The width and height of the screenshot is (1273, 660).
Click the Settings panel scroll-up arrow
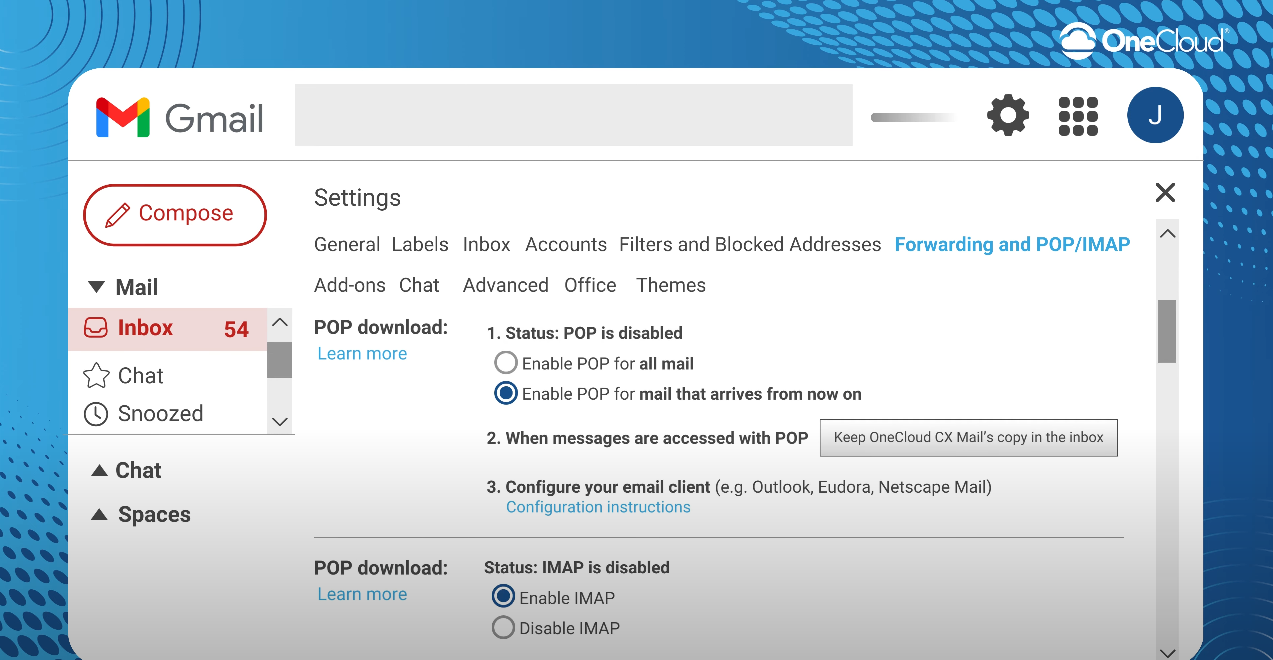pos(1167,233)
